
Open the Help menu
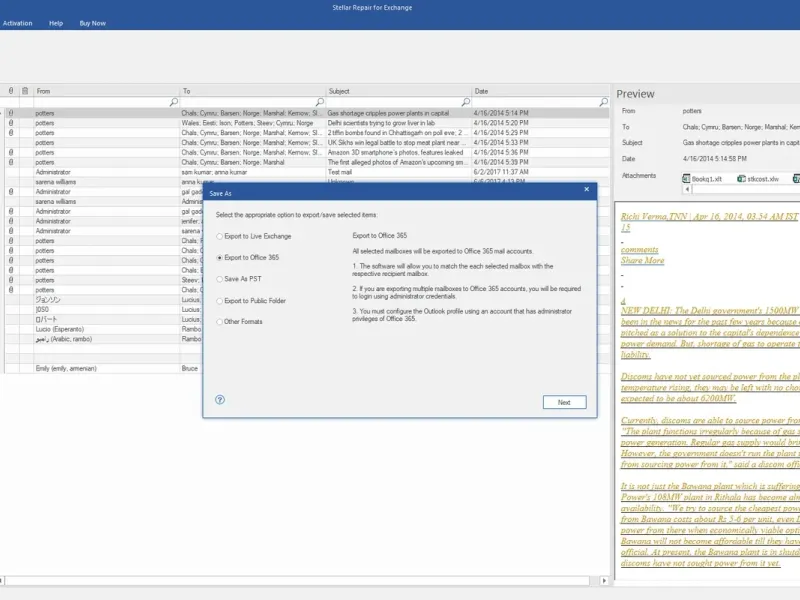pyautogui.click(x=56, y=23)
